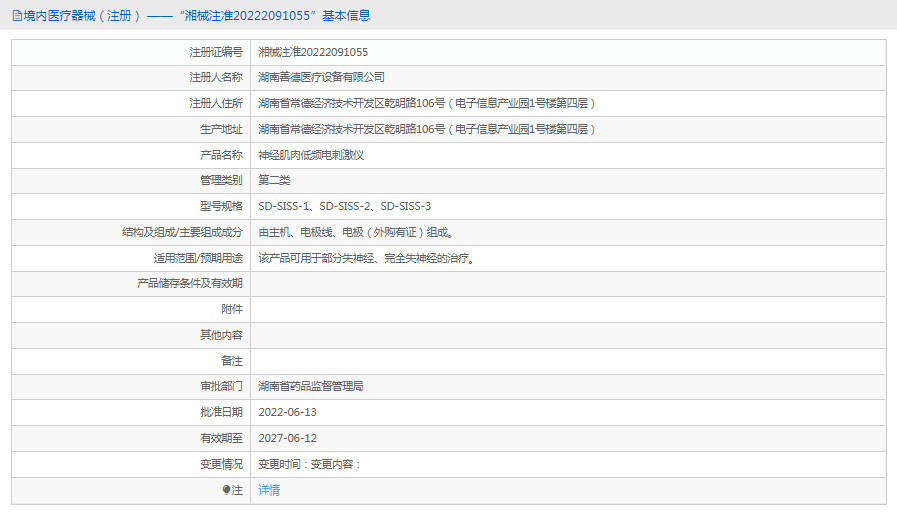Viewport: 897px width, 514px height.
Task: Click the 附件 row label
Action: click(232, 309)
